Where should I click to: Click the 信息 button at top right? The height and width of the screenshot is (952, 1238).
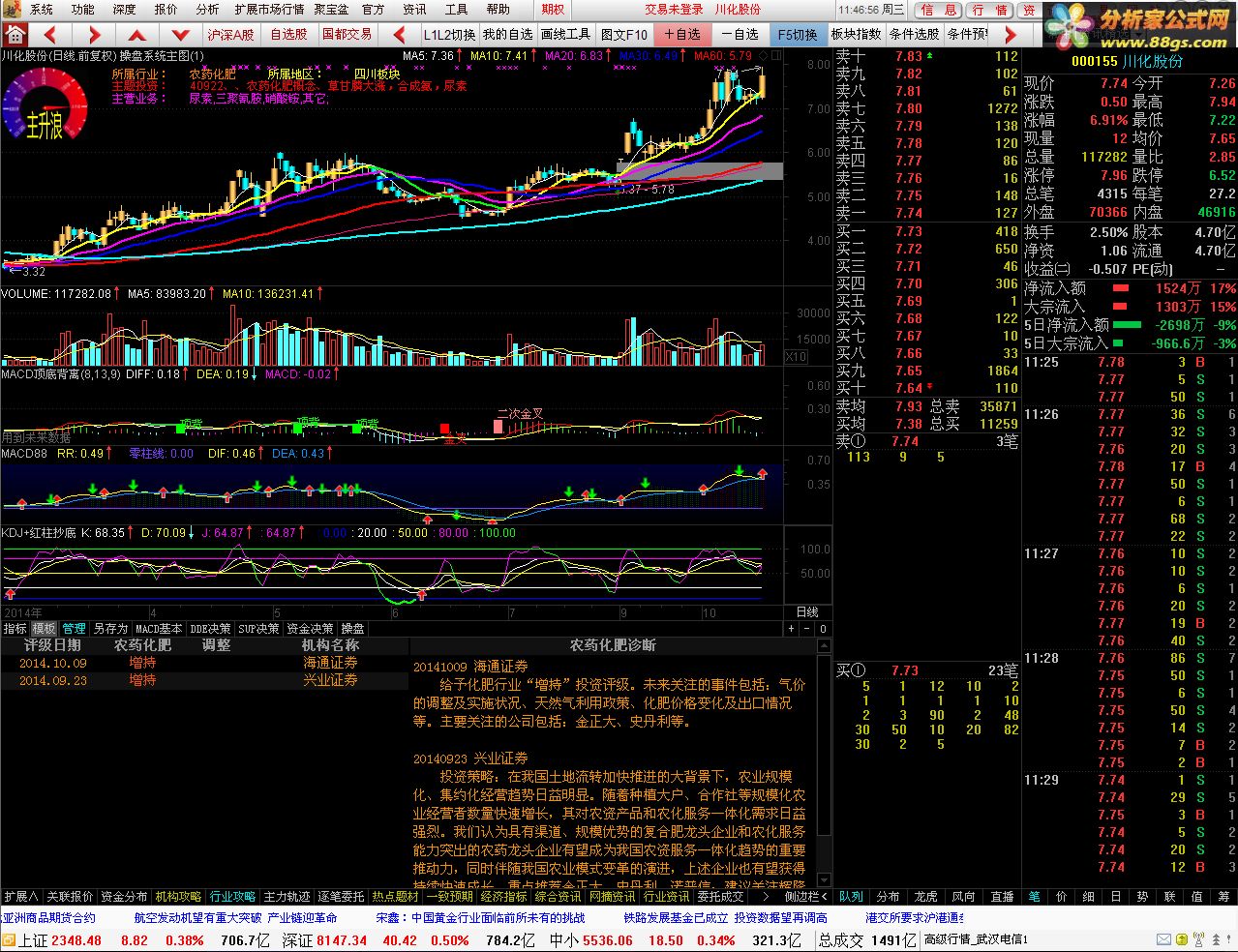pos(939,10)
